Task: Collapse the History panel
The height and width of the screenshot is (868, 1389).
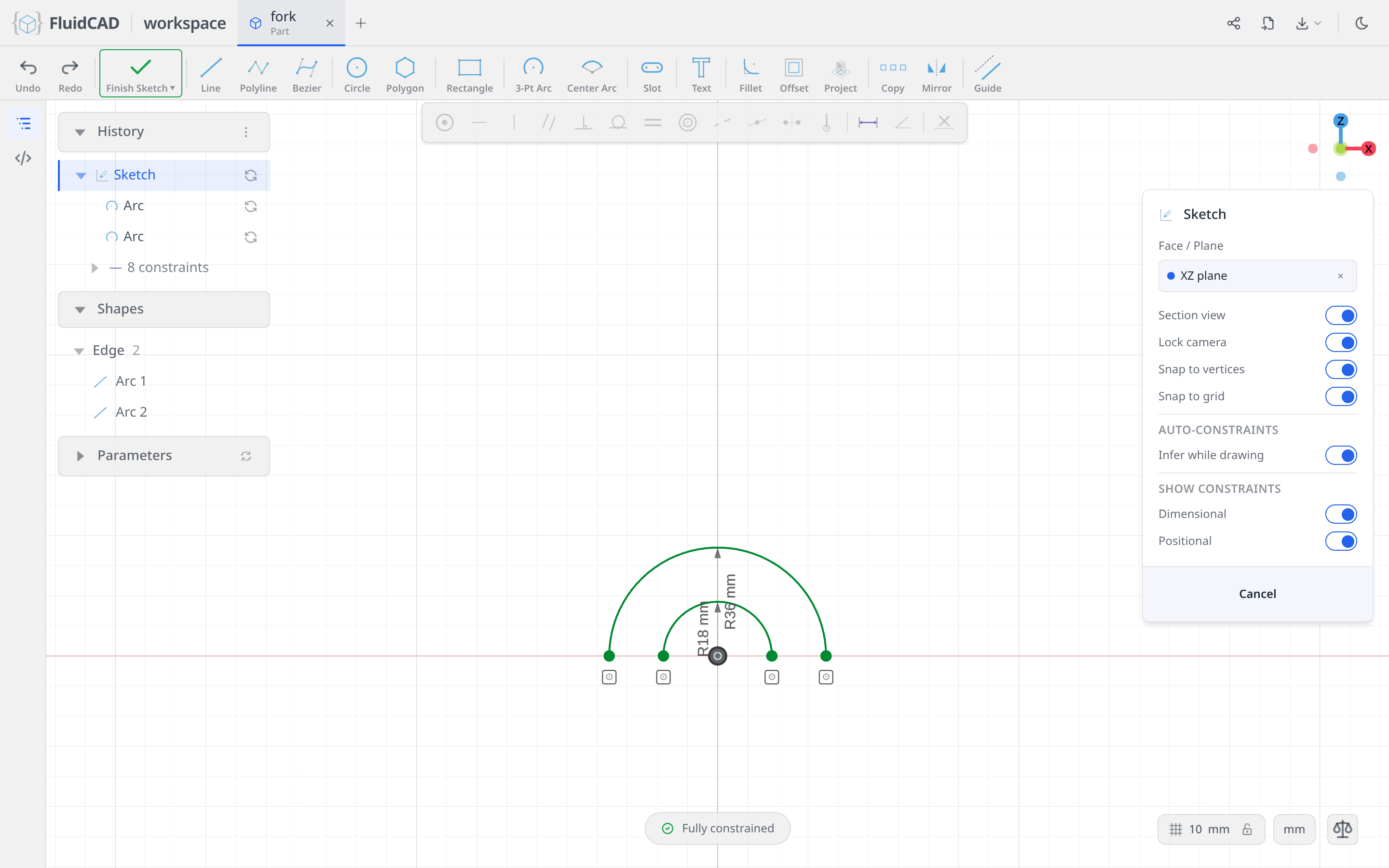Action: (x=81, y=132)
